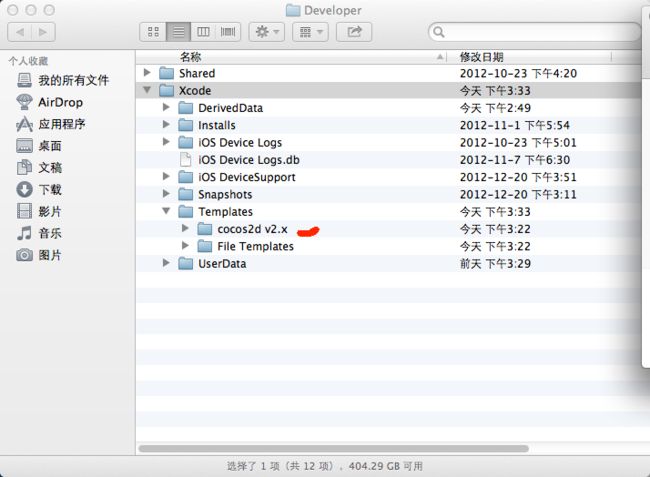Select the iOS DeviceSupport folder icon
This screenshot has height=477, width=650.
186,177
